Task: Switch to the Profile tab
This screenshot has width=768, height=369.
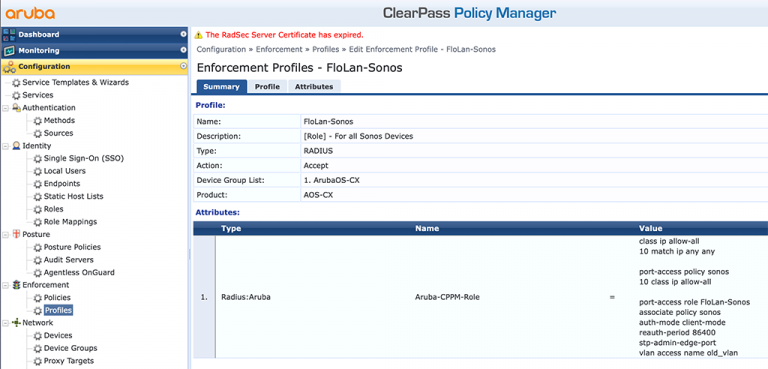Action: pos(267,86)
